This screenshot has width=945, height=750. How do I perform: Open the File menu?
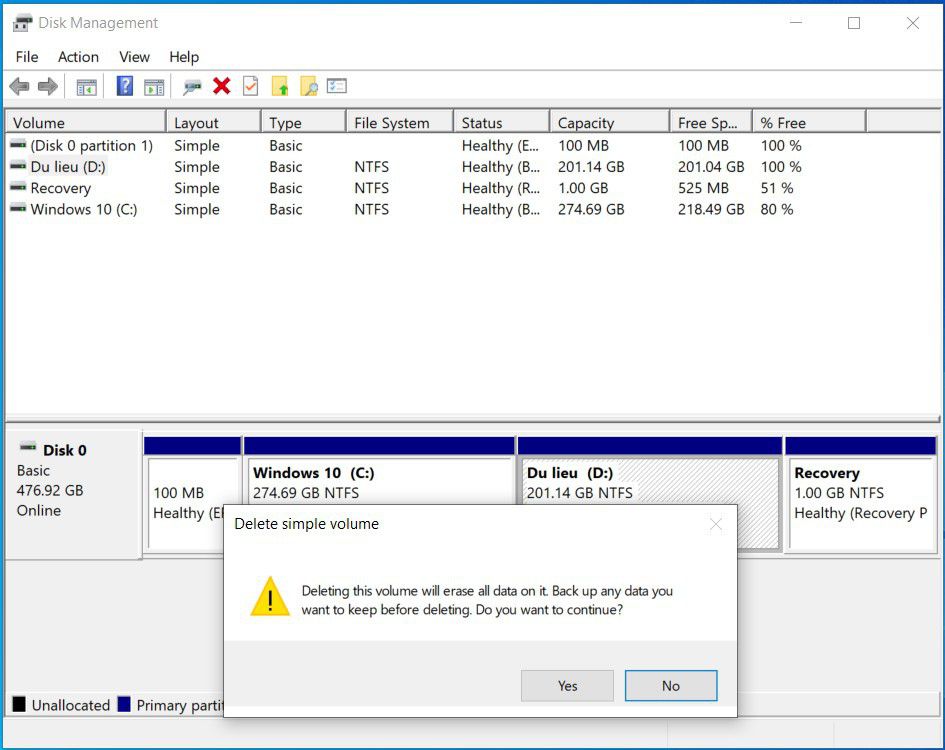click(x=27, y=57)
